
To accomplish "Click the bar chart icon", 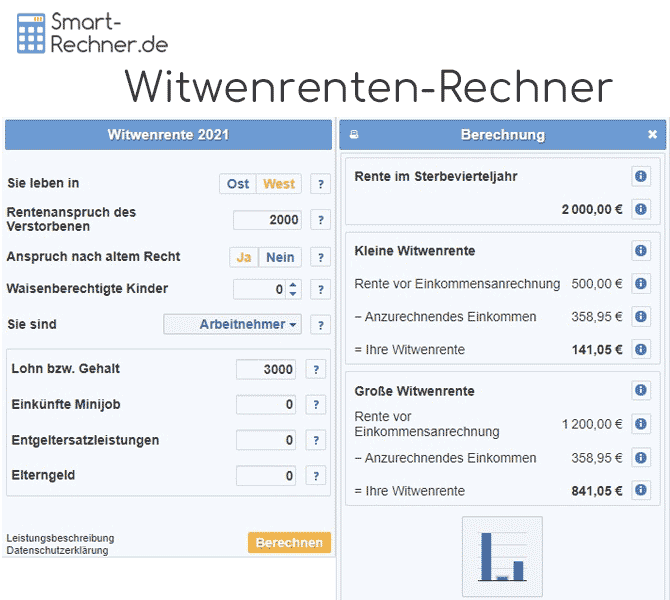I will pos(502,556).
